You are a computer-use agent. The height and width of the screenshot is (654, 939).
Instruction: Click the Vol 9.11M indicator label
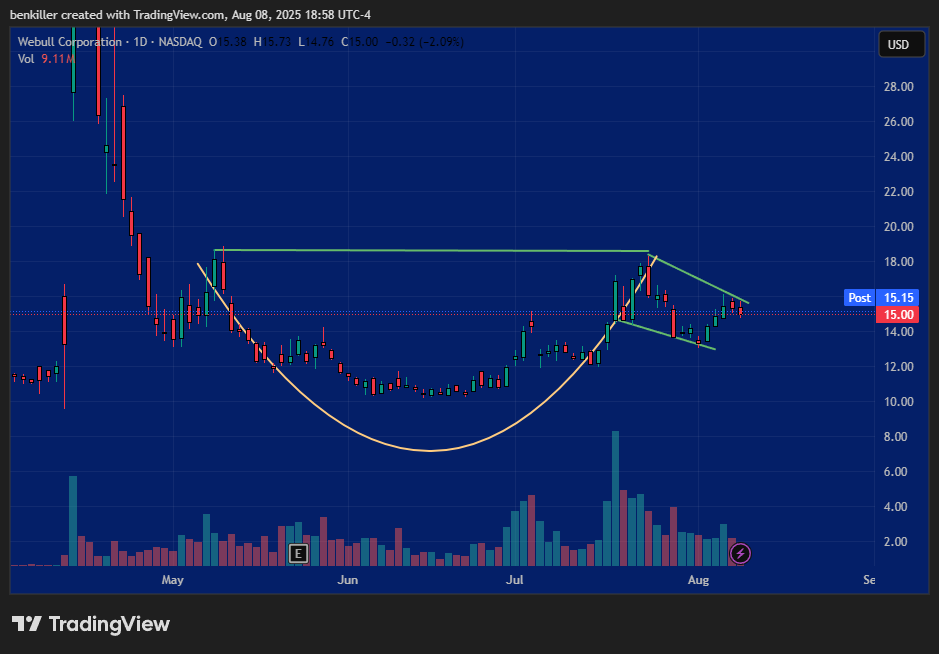[x=46, y=59]
